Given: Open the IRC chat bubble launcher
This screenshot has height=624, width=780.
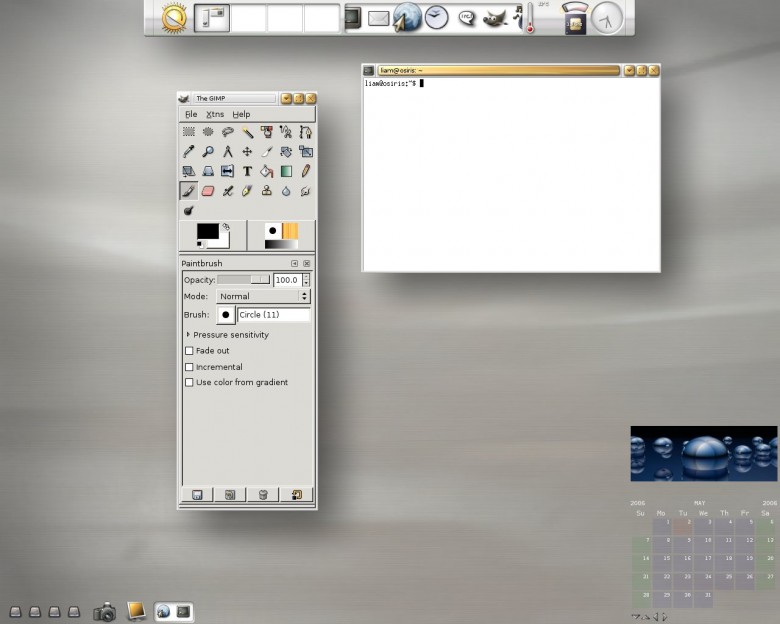Looking at the screenshot, I should point(467,18).
